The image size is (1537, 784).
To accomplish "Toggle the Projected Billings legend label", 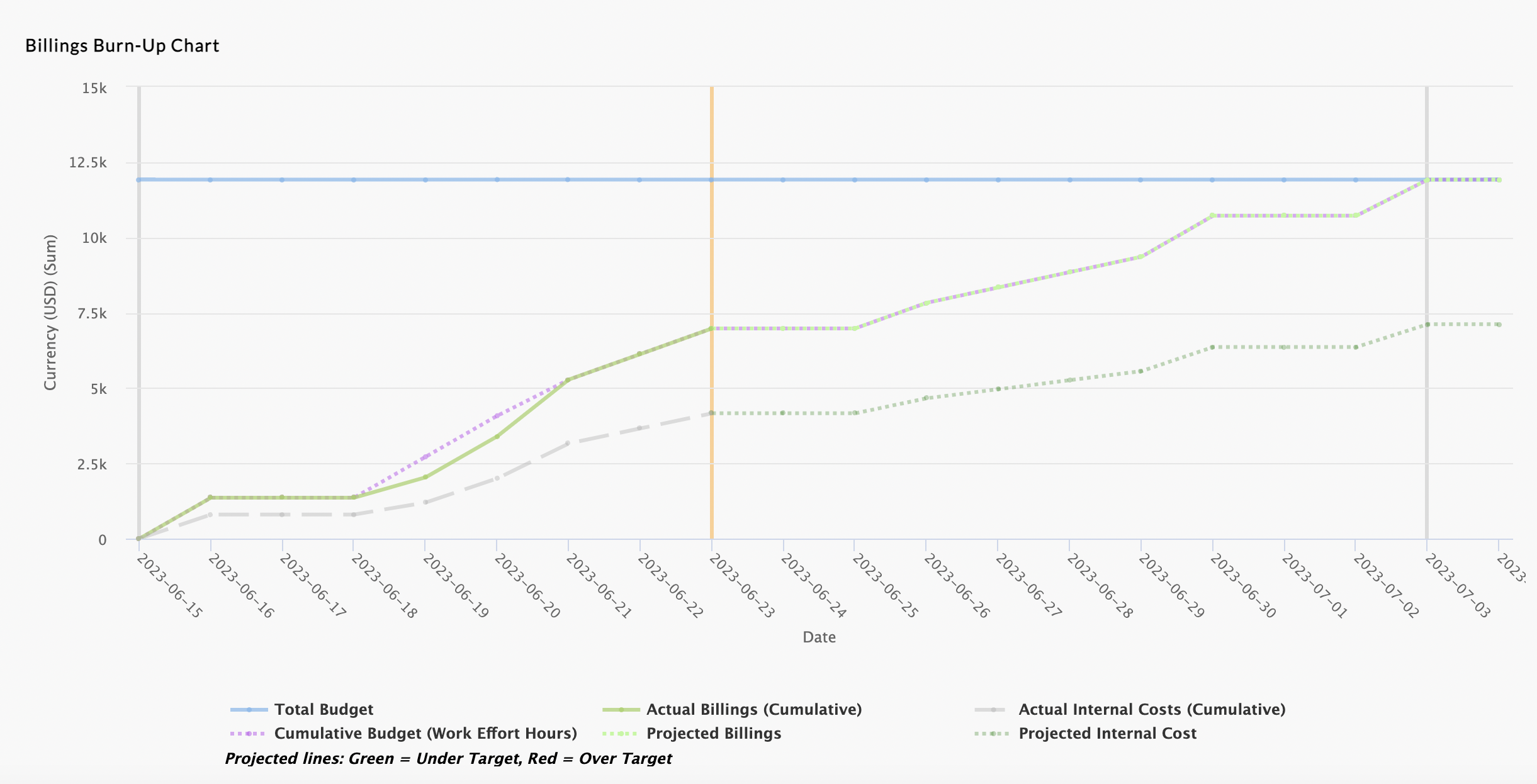I will point(714,734).
